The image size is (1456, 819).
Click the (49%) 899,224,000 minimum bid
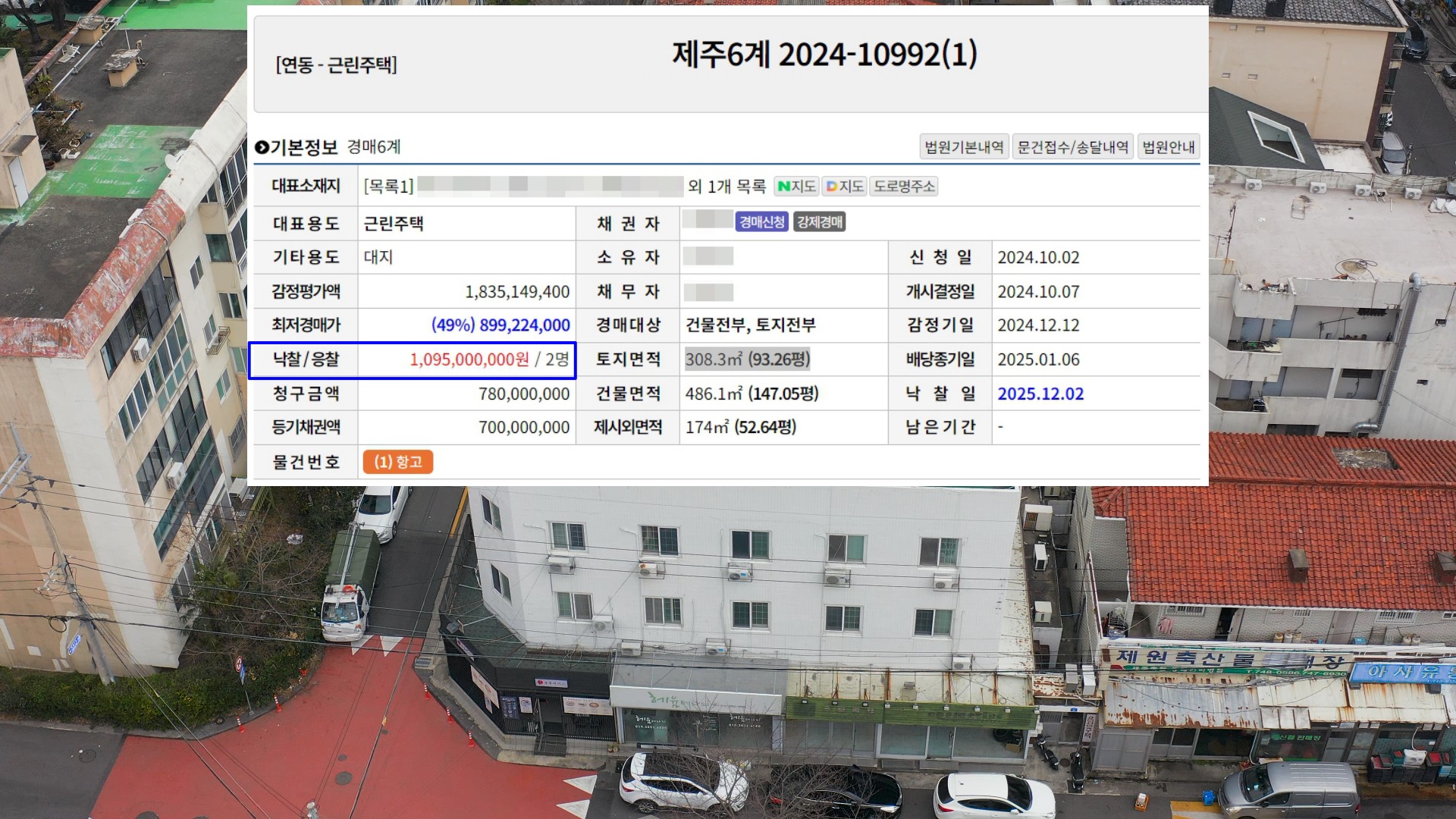[500, 325]
